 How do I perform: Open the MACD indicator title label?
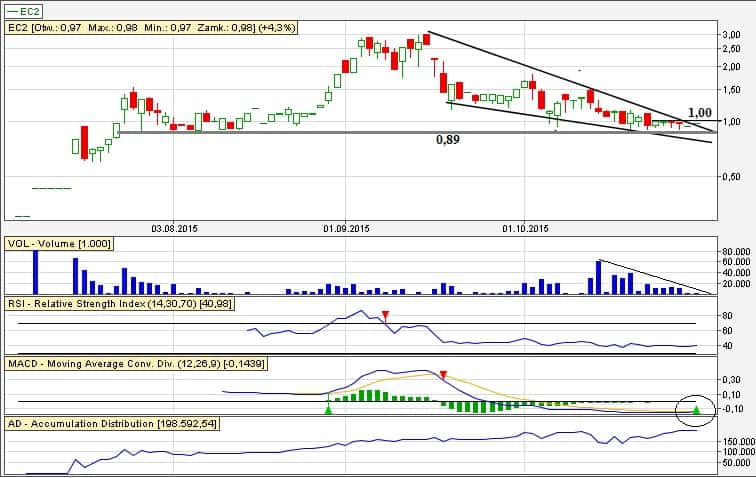(135, 362)
